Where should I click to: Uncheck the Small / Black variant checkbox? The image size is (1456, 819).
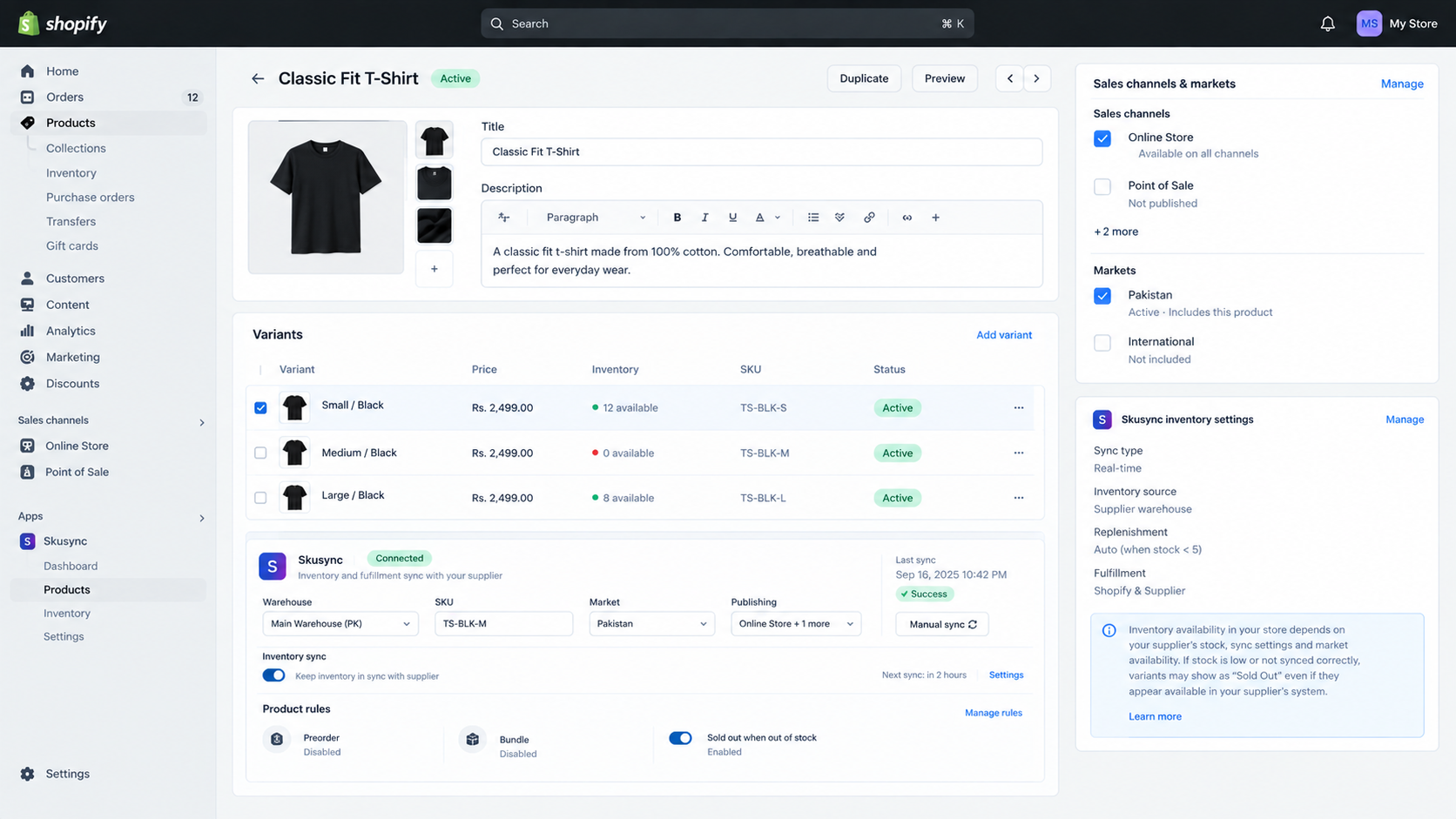click(x=260, y=407)
